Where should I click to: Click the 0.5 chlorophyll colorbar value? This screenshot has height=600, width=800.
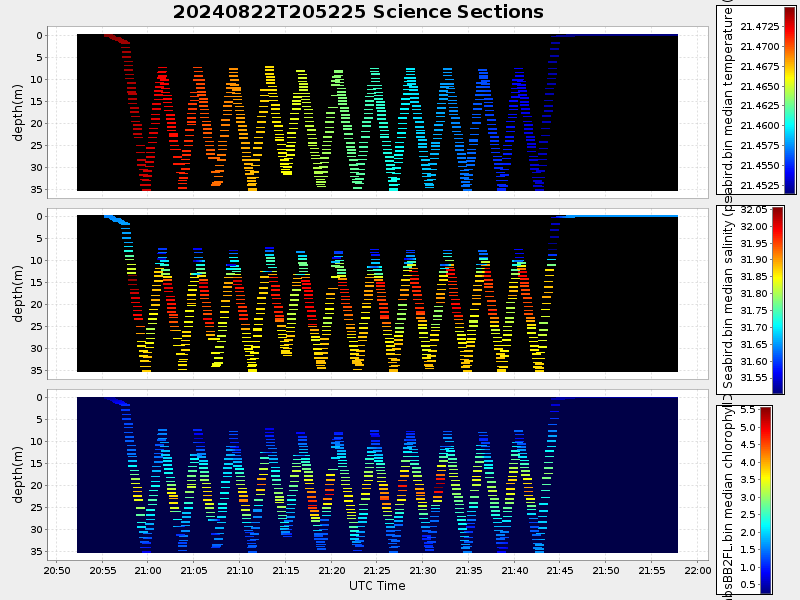pyautogui.click(x=747, y=585)
